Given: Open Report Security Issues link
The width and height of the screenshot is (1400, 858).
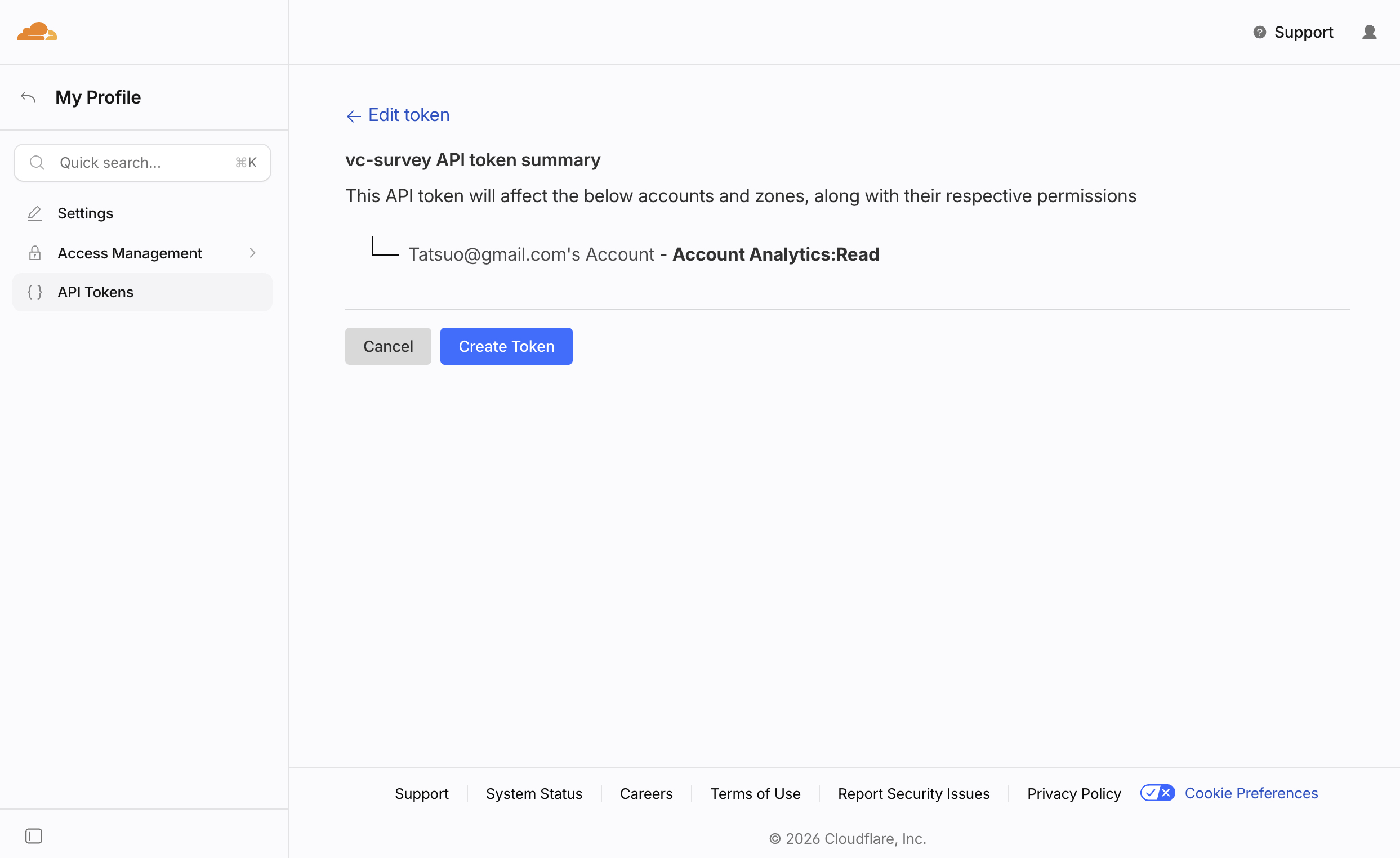Looking at the screenshot, I should tap(913, 793).
